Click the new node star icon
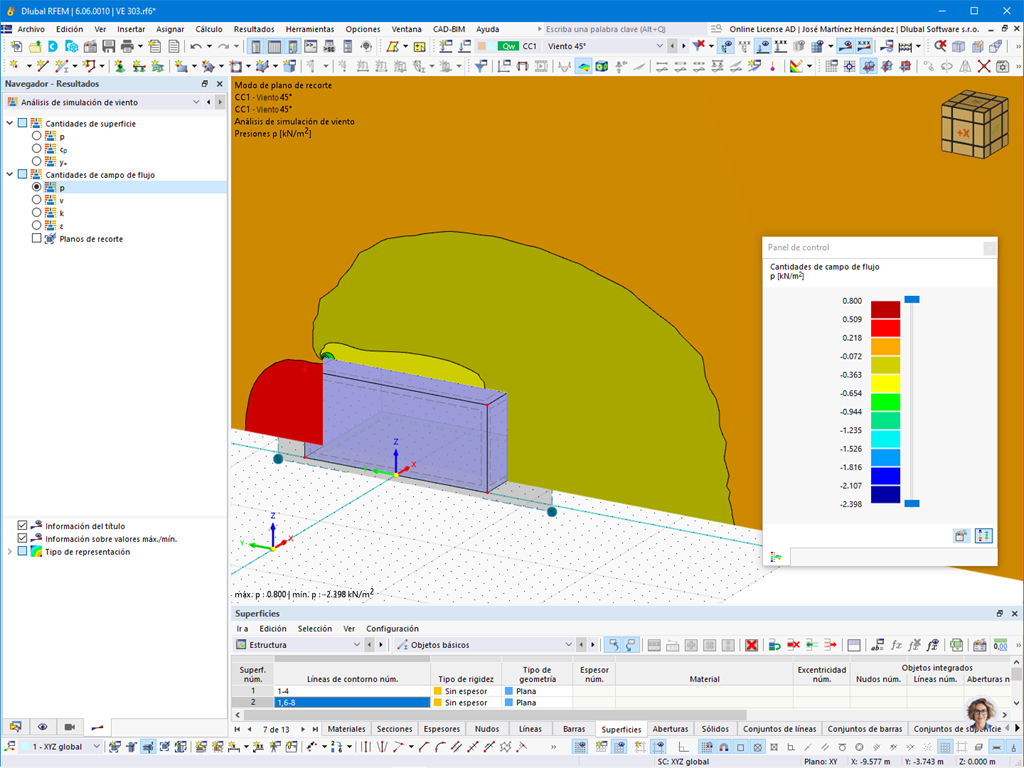This screenshot has height=768, width=1024. click(x=14, y=66)
